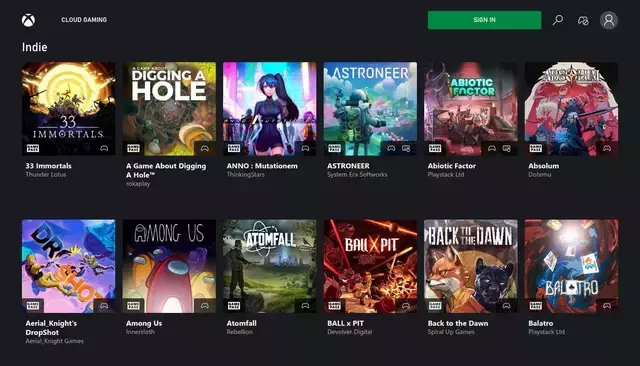
Task: Click Game Pass badge on Among Us
Action: pyautogui.click(x=133, y=306)
